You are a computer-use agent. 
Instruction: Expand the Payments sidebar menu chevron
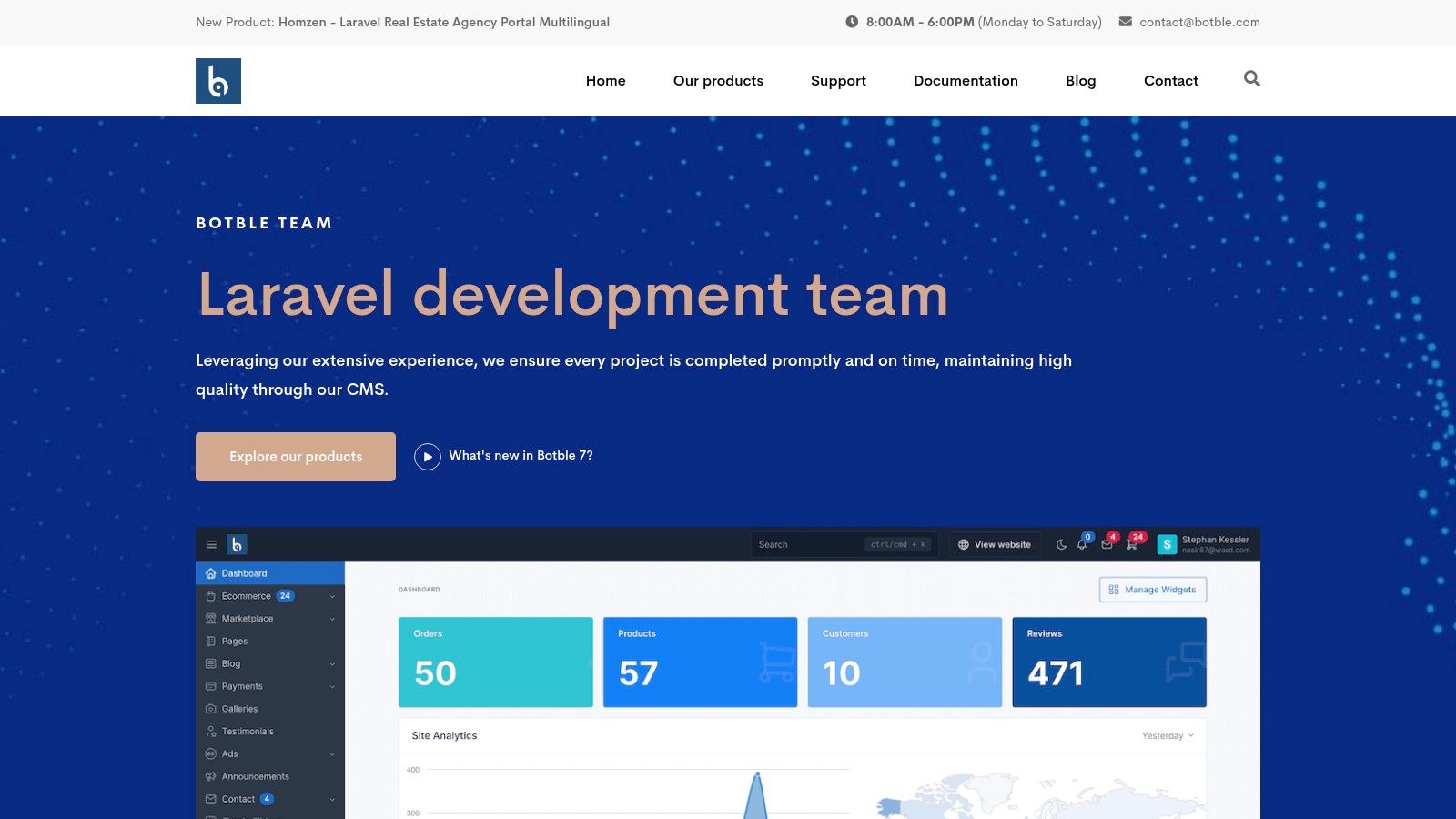click(332, 687)
